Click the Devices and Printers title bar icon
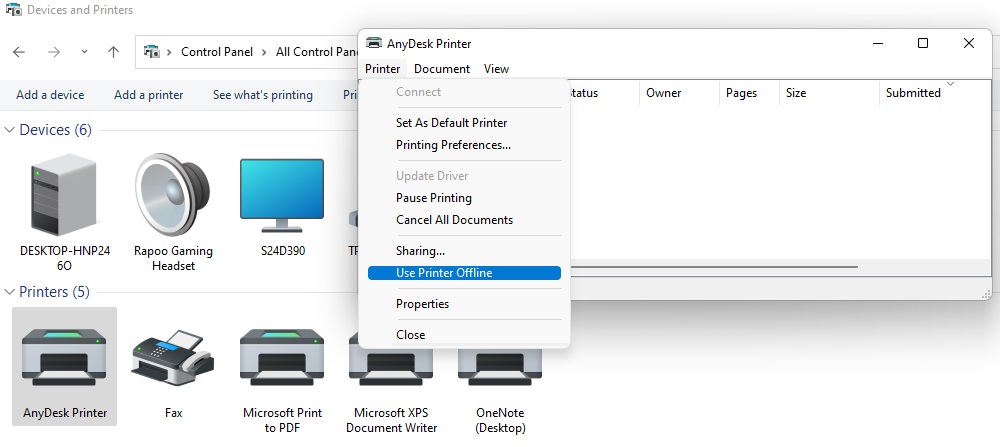The height and width of the screenshot is (447, 1000). pyautogui.click(x=13, y=10)
